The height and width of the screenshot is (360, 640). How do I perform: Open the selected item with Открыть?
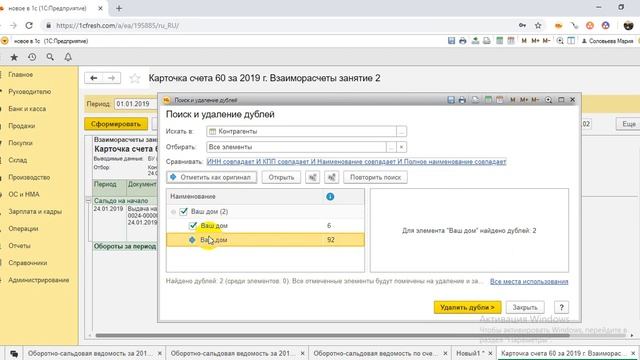tap(281, 177)
